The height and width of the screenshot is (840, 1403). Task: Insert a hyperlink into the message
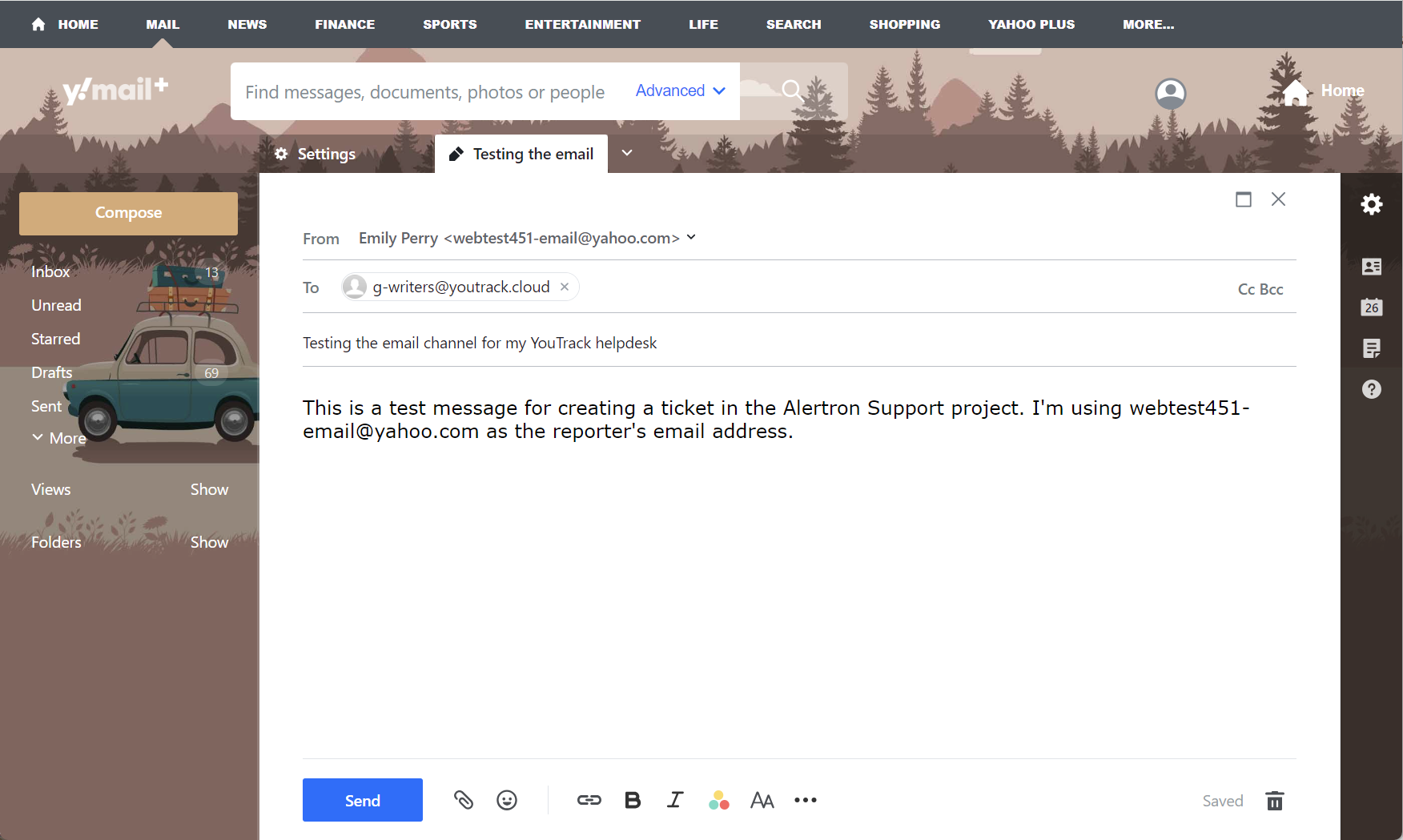click(589, 800)
